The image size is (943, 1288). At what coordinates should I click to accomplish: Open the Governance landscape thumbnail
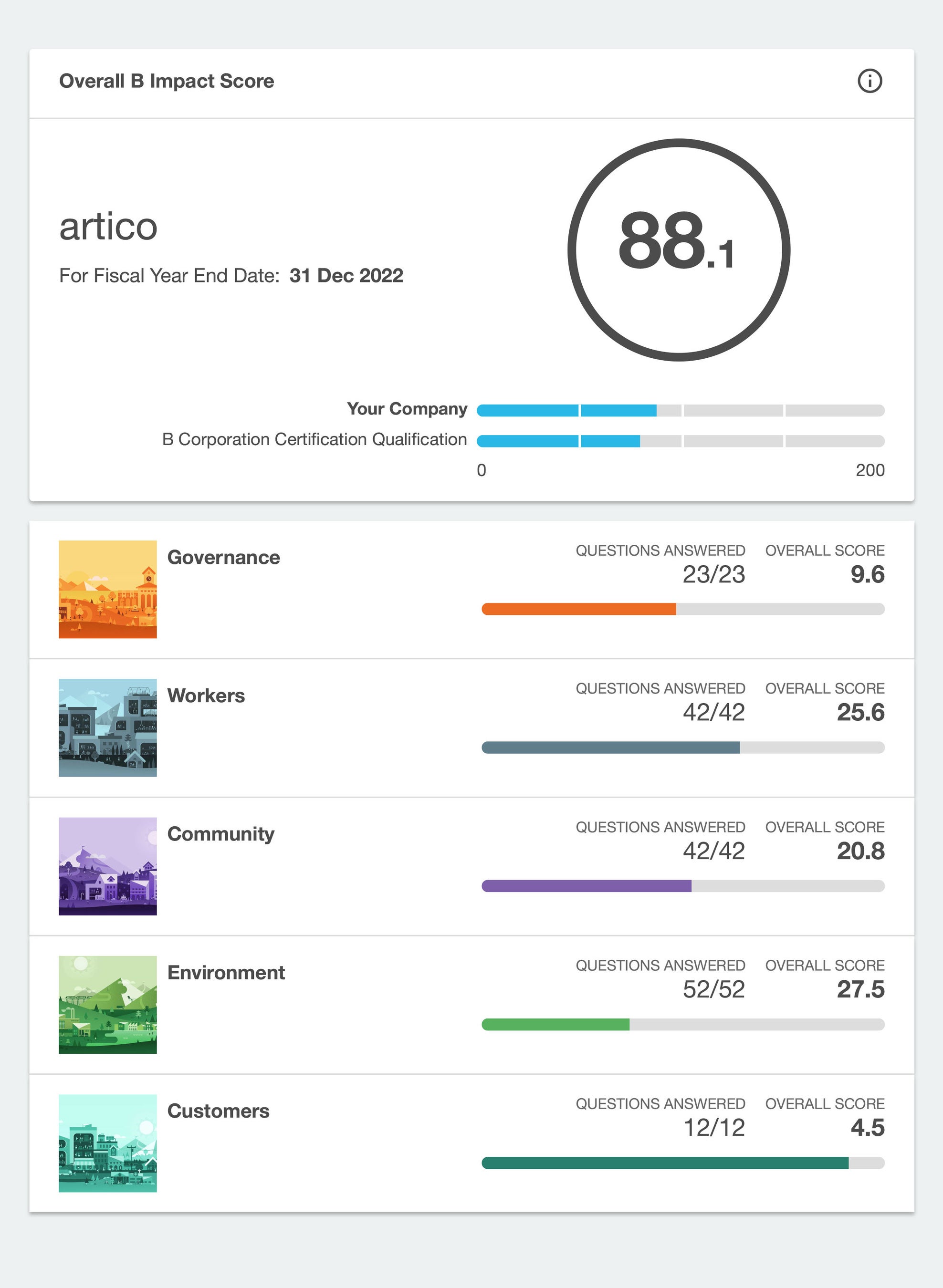pyautogui.click(x=108, y=589)
